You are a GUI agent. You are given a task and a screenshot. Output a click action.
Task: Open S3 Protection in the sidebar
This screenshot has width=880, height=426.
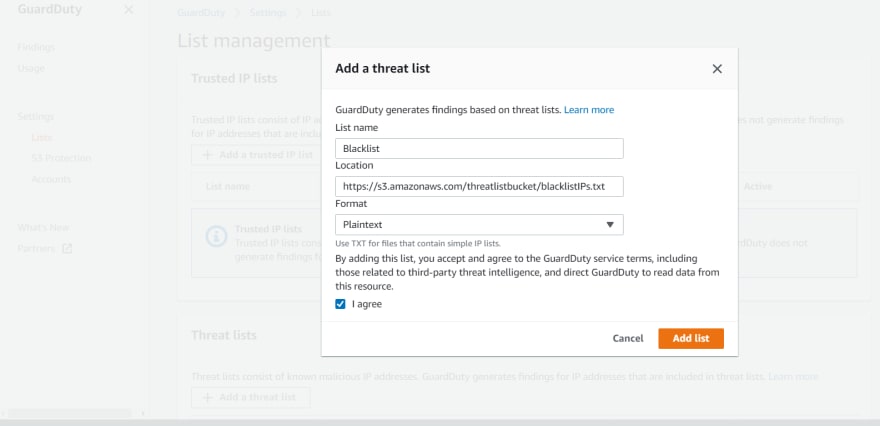pyautogui.click(x=61, y=158)
